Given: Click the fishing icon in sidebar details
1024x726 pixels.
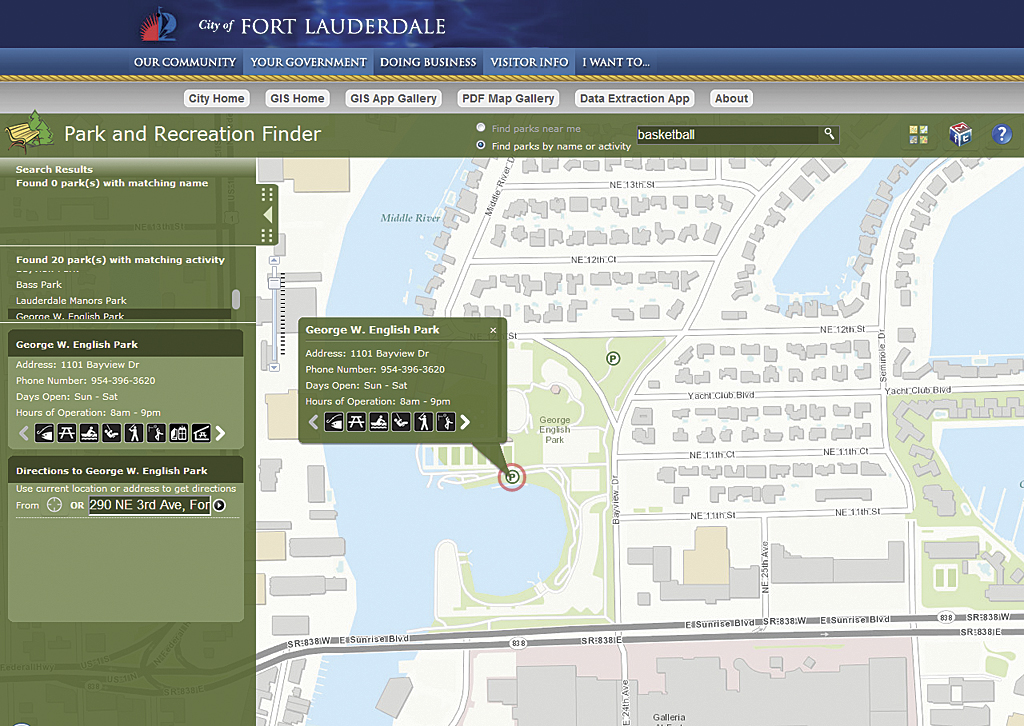Looking at the screenshot, I should (44, 433).
